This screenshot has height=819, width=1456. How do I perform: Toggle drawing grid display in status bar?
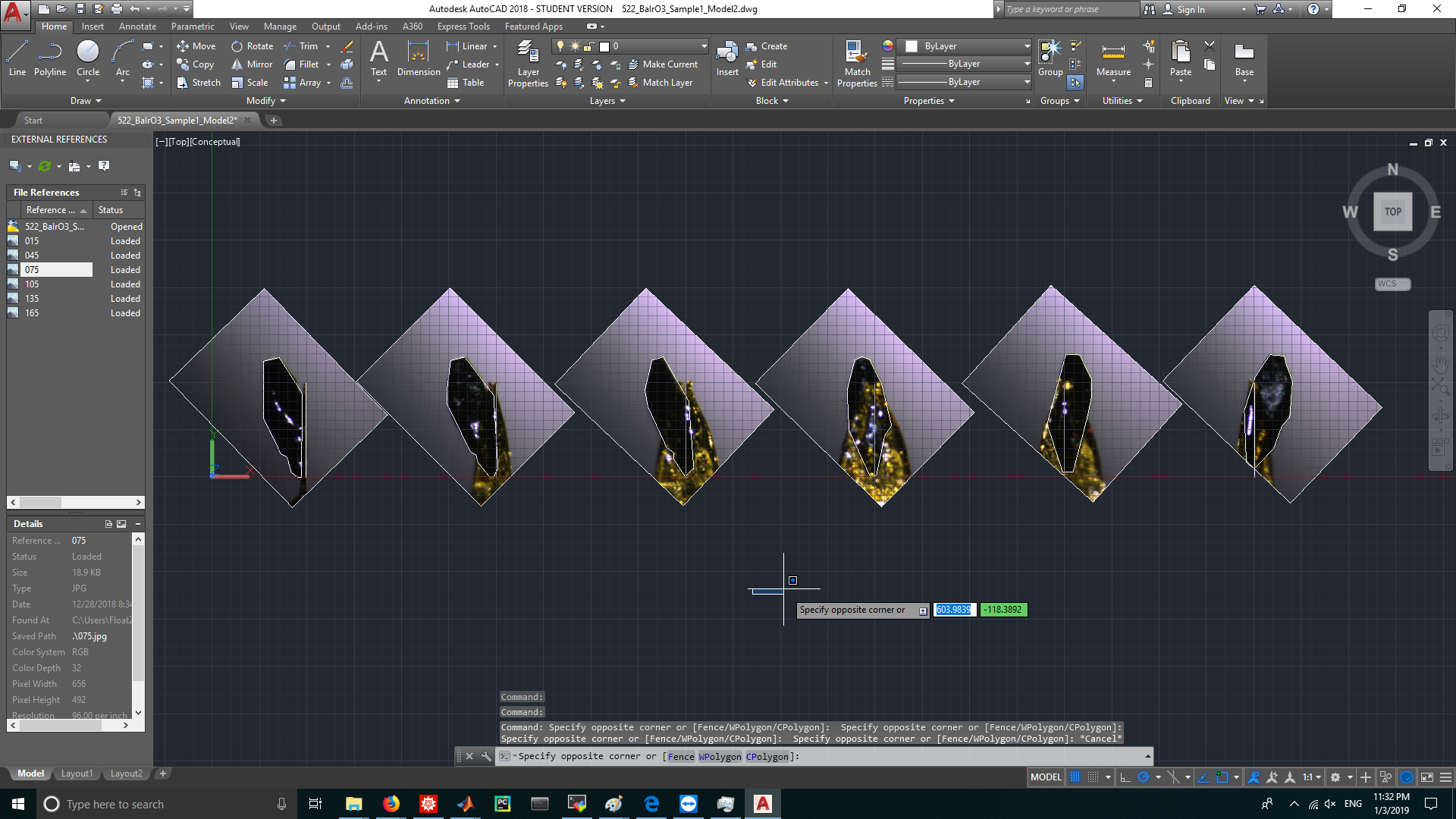point(1075,777)
